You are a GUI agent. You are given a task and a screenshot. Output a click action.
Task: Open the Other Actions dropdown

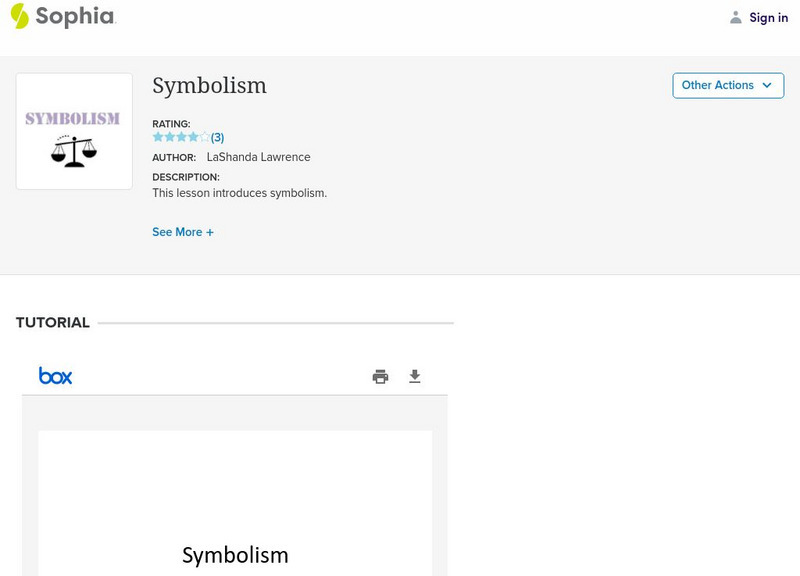point(728,85)
